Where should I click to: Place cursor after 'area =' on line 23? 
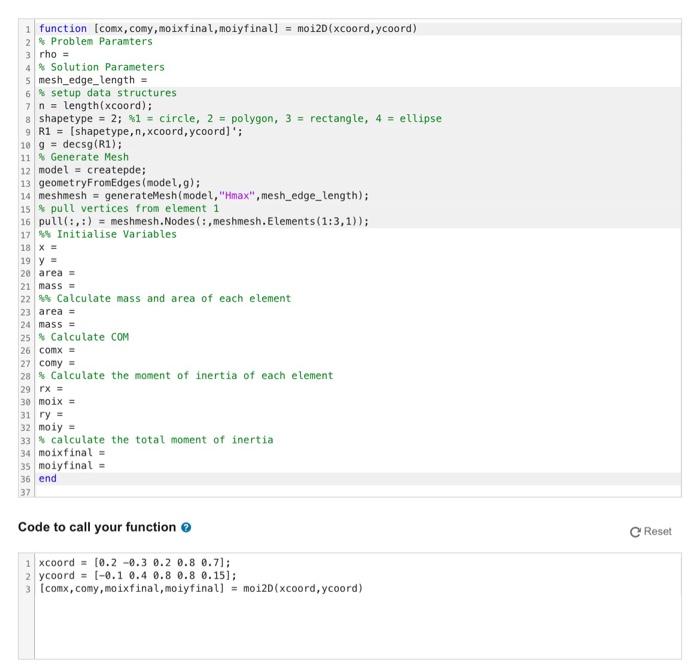click(x=77, y=312)
